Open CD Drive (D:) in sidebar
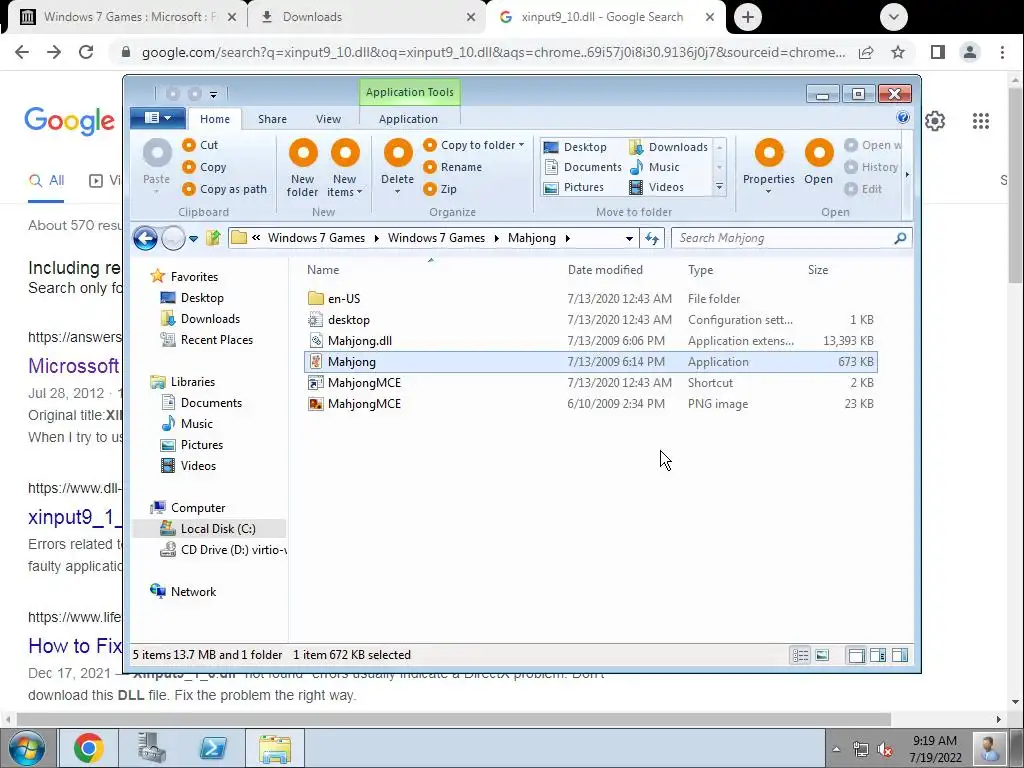Image resolution: width=1024 pixels, height=768 pixels. [223, 550]
